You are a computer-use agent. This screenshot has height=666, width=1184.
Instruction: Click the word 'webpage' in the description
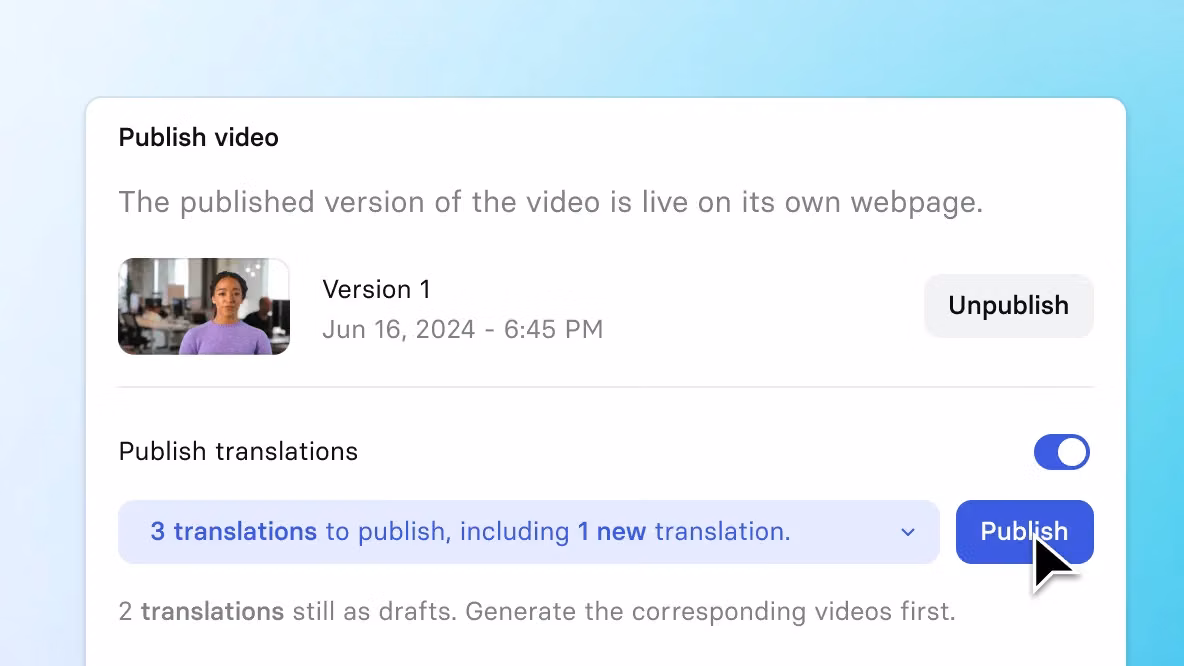click(915, 203)
